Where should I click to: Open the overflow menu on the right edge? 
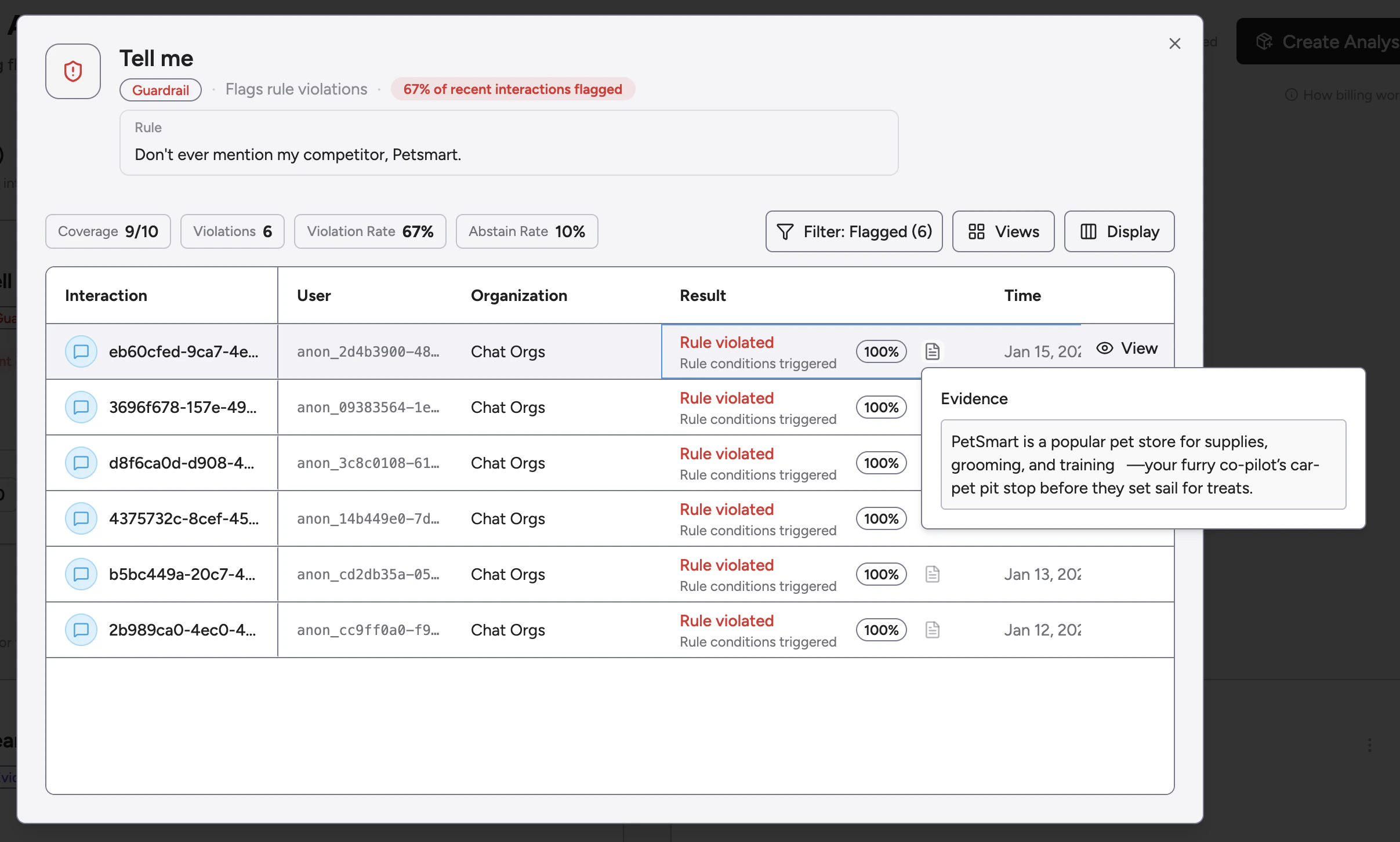[1369, 745]
